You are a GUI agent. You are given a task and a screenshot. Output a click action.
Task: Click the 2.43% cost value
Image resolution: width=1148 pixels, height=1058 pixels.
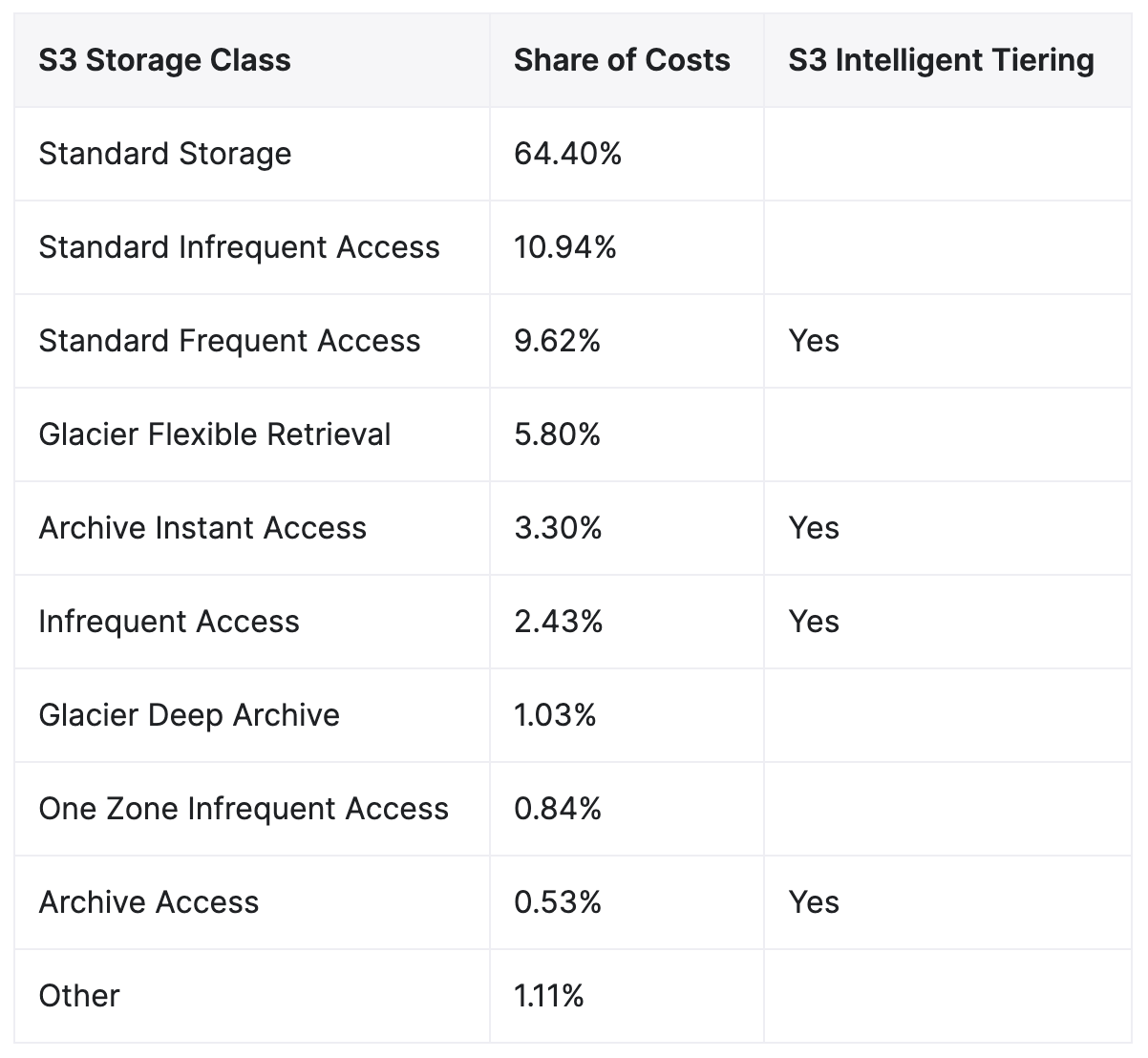(x=558, y=622)
